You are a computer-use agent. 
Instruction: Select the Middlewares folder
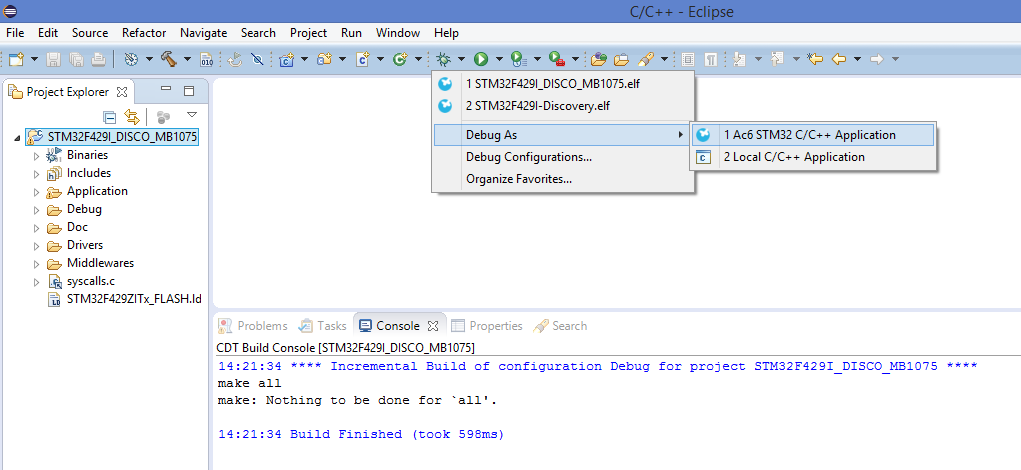[100, 264]
